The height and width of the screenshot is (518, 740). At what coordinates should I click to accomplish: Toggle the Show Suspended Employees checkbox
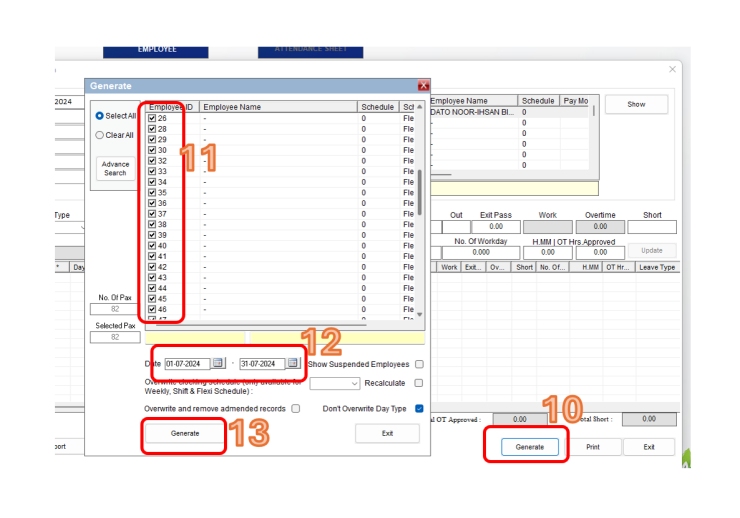pos(419,364)
